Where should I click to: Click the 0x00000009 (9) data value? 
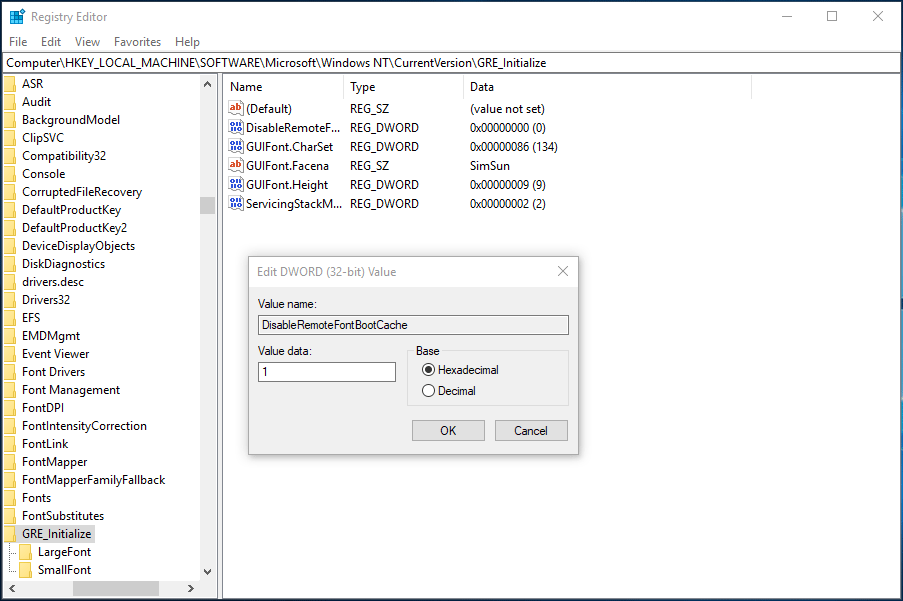tap(508, 185)
